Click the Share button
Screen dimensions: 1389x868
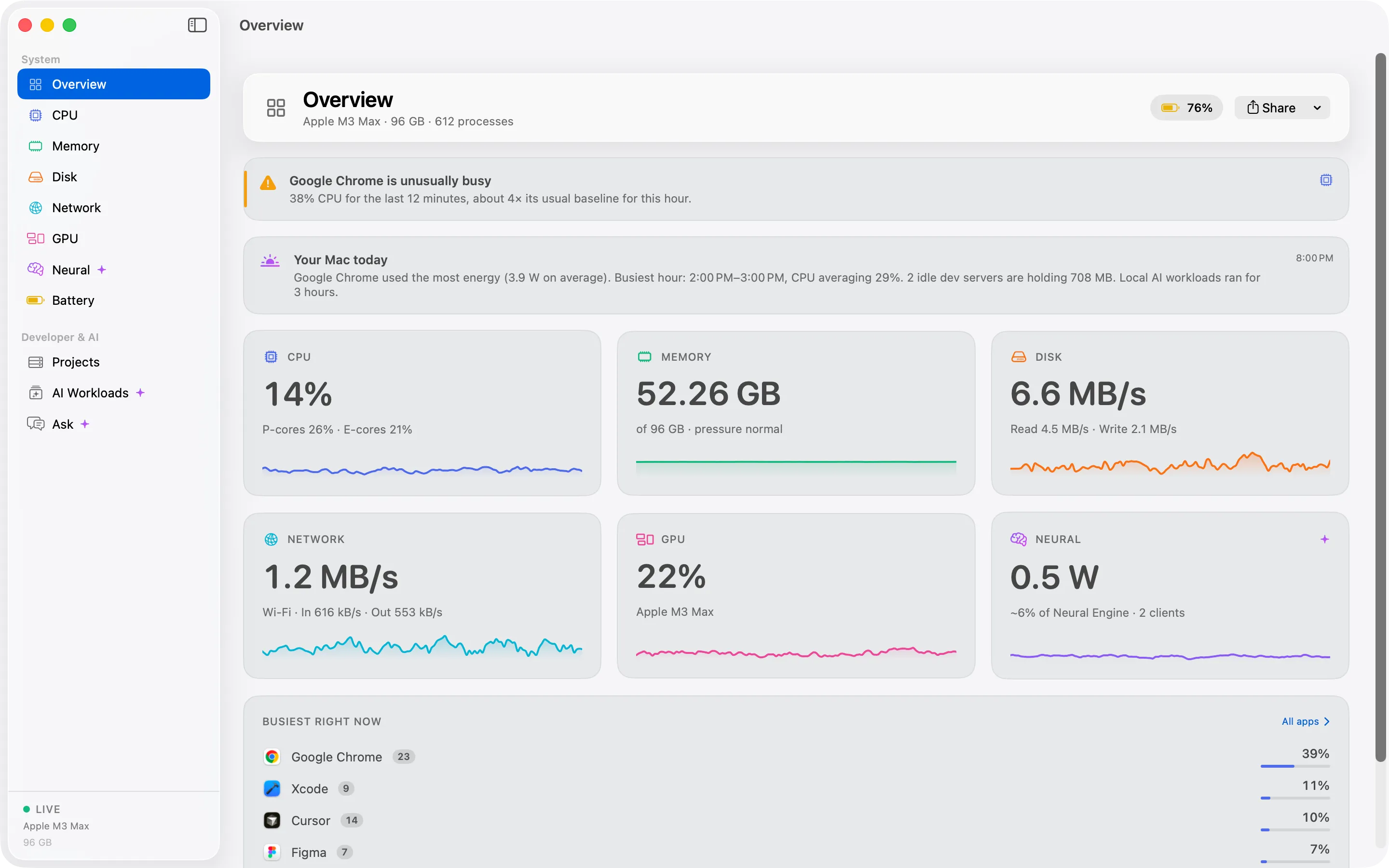(1271, 108)
